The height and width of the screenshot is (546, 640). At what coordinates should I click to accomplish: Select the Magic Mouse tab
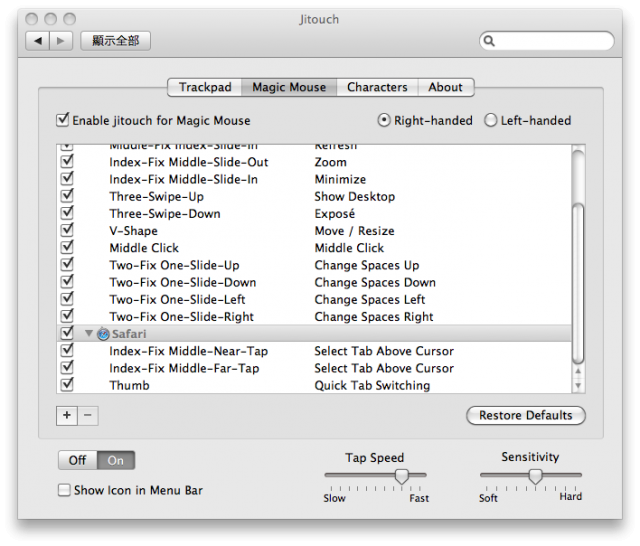pyautogui.click(x=289, y=87)
